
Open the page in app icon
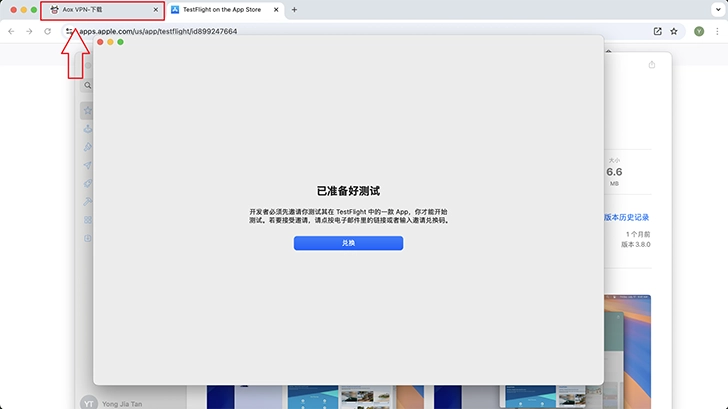pyautogui.click(x=657, y=31)
